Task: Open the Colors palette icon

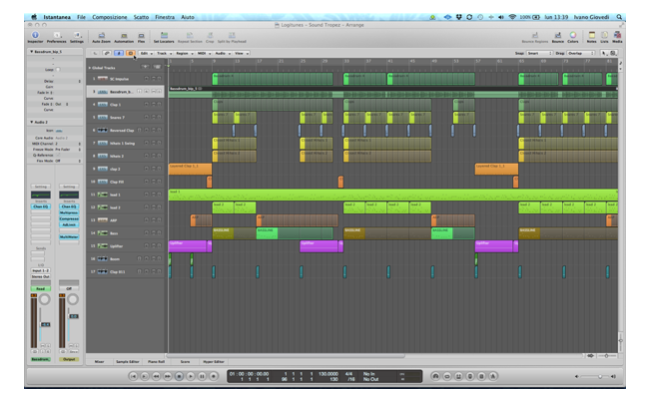Action: tap(573, 37)
